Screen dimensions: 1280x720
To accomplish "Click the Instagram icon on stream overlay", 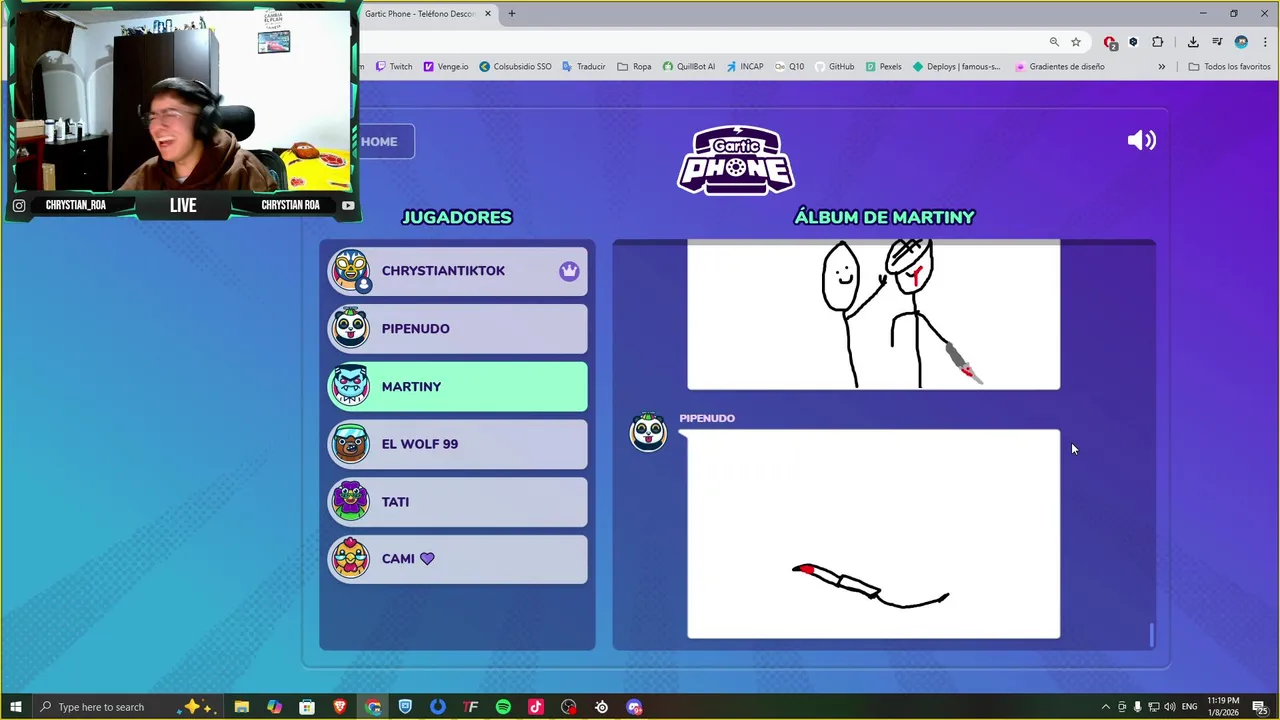I will point(19,205).
